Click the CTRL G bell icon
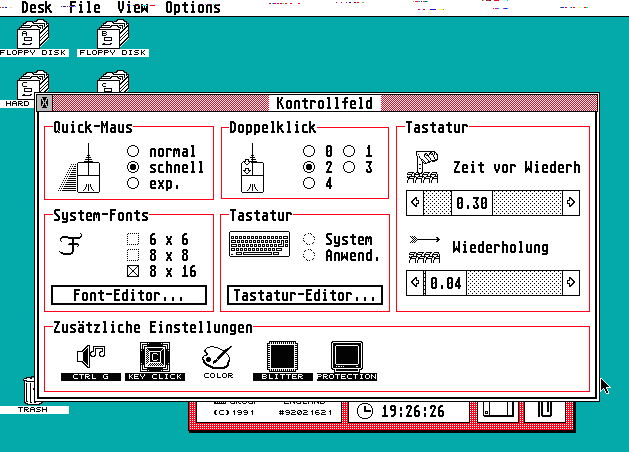 (89, 357)
